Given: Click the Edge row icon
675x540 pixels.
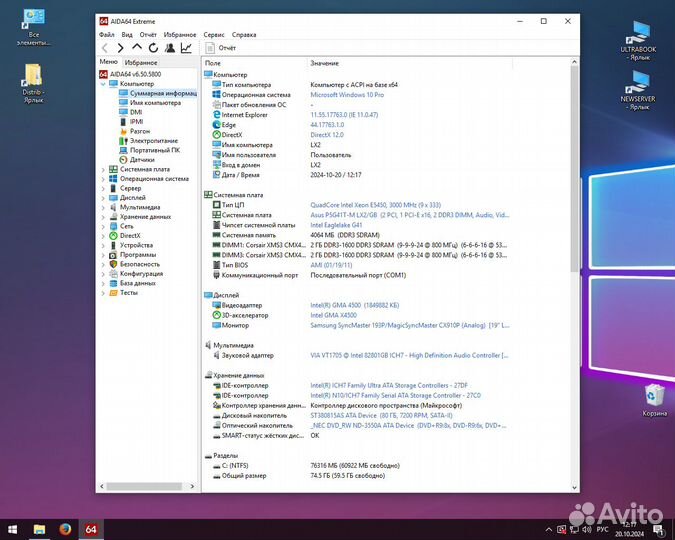Looking at the screenshot, I should 217,124.
